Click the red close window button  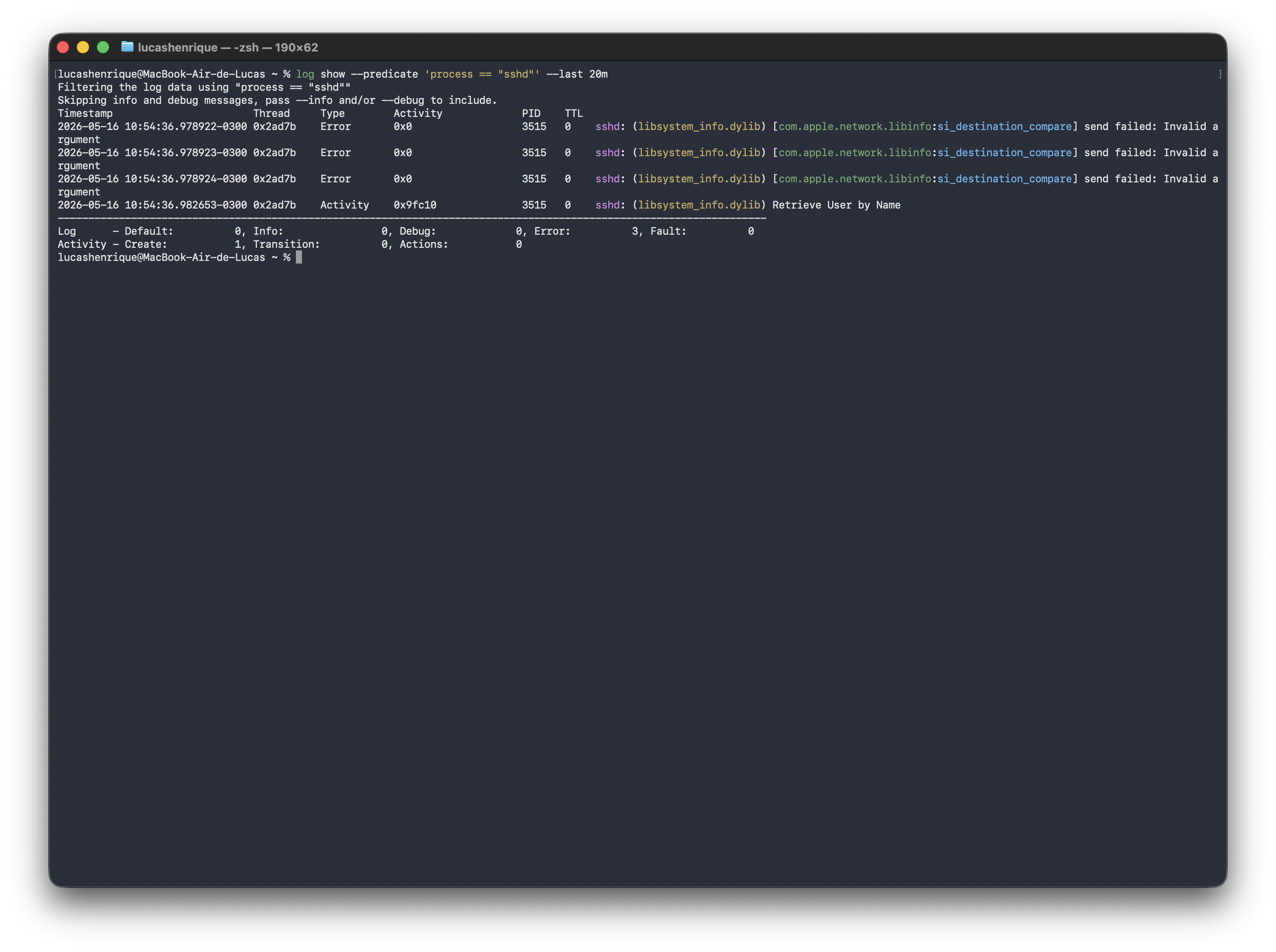coord(63,47)
